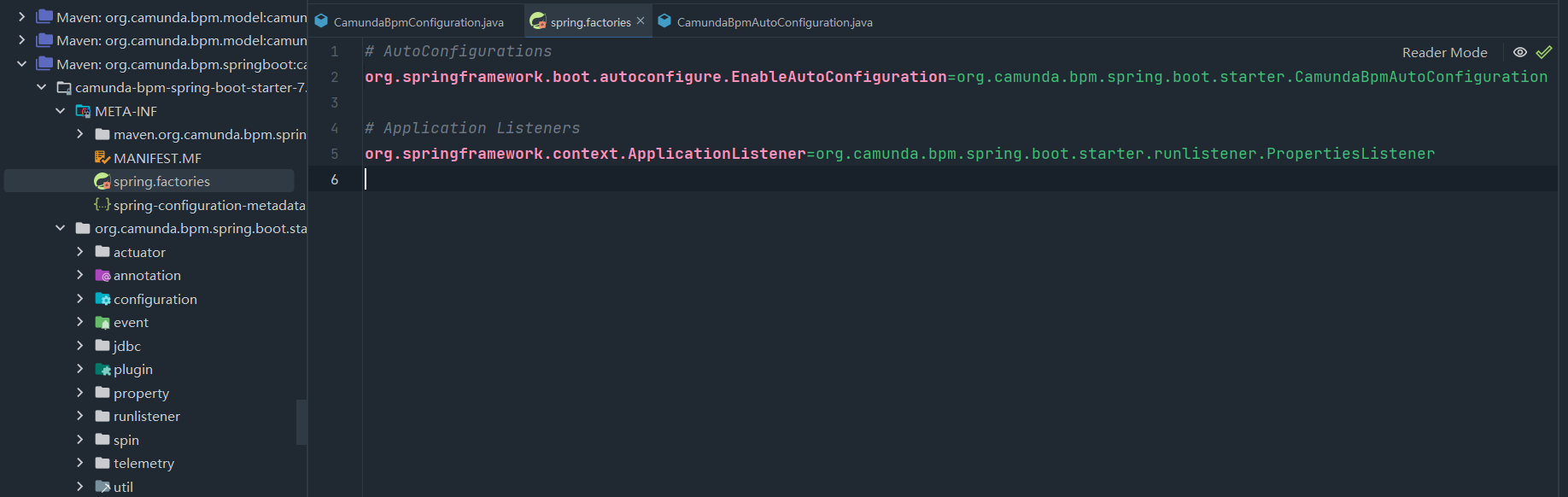Click the util package icon
The image size is (1568, 497).
click(102, 487)
